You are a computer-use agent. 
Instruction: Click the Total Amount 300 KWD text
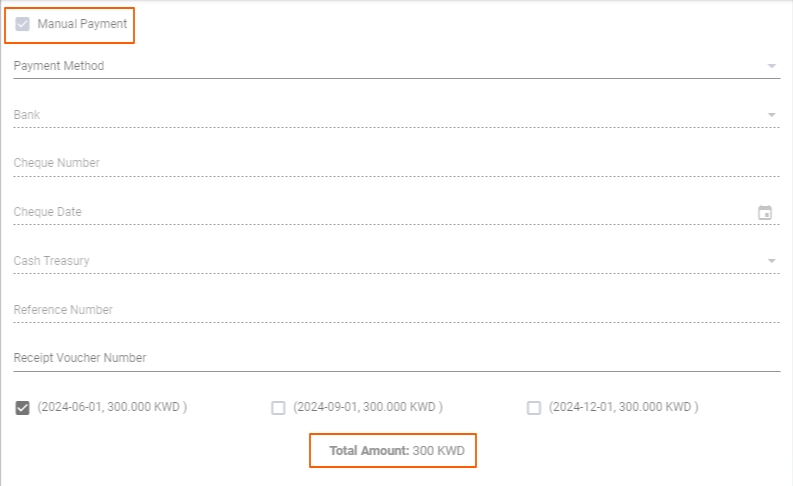[397, 451]
